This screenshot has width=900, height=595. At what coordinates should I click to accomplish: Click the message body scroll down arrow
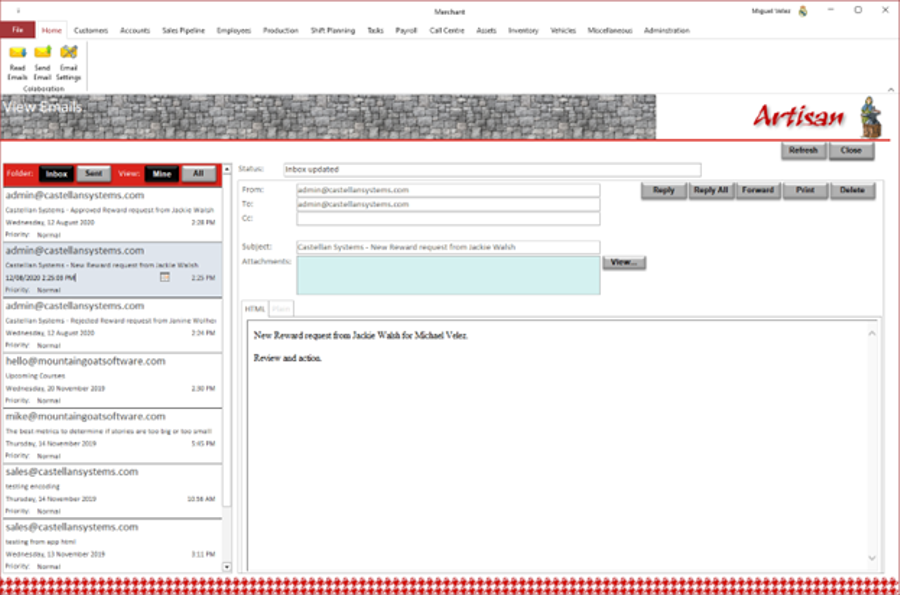[x=872, y=558]
